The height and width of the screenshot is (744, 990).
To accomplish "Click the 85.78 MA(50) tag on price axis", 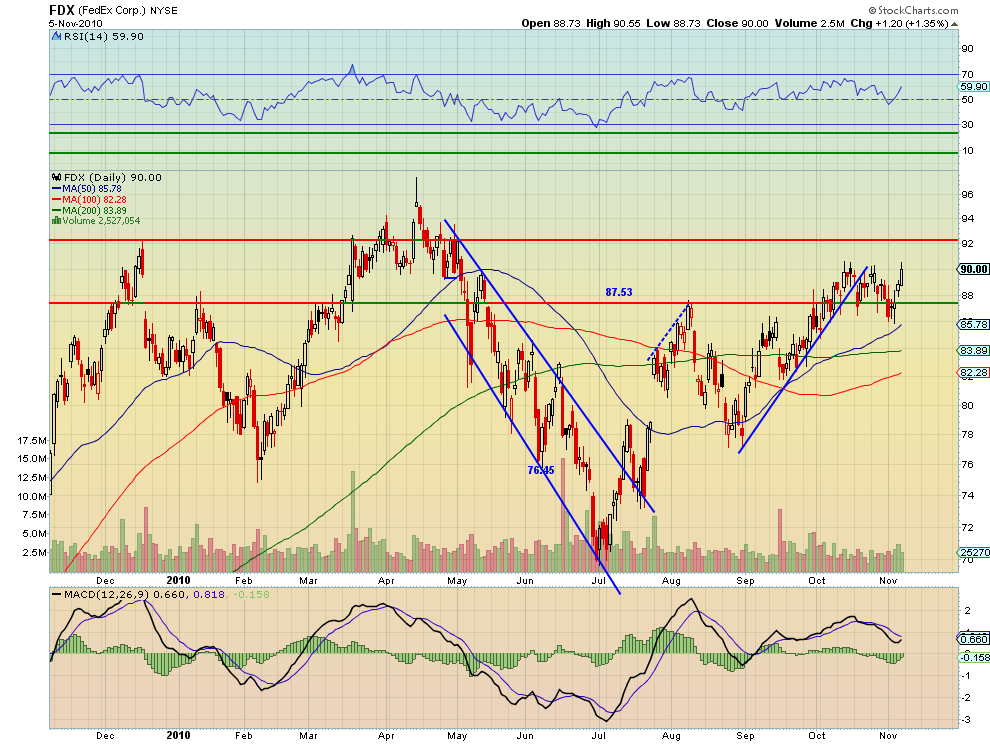I will pyautogui.click(x=973, y=324).
